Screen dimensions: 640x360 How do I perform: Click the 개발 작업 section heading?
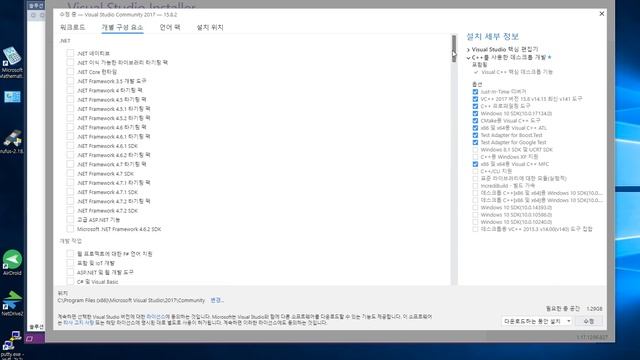[71, 241]
